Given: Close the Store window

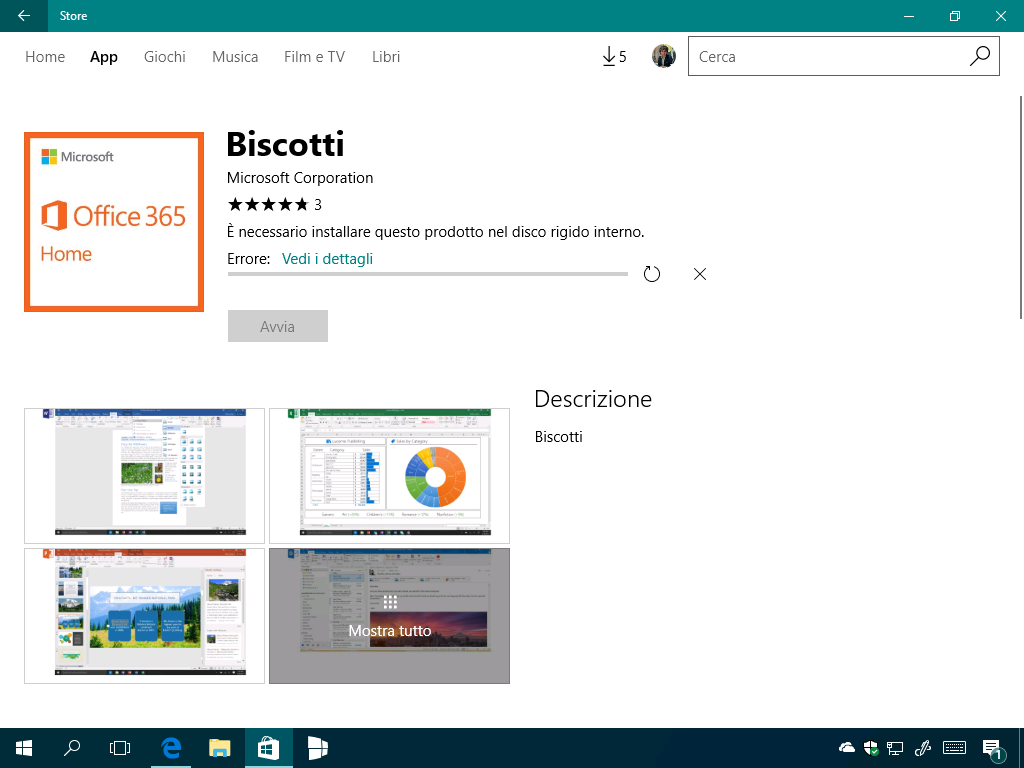Looking at the screenshot, I should [1000, 16].
